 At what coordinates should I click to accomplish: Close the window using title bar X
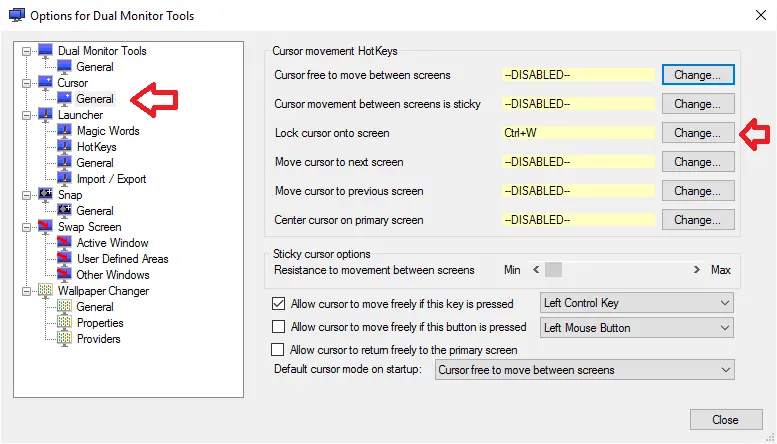point(761,15)
